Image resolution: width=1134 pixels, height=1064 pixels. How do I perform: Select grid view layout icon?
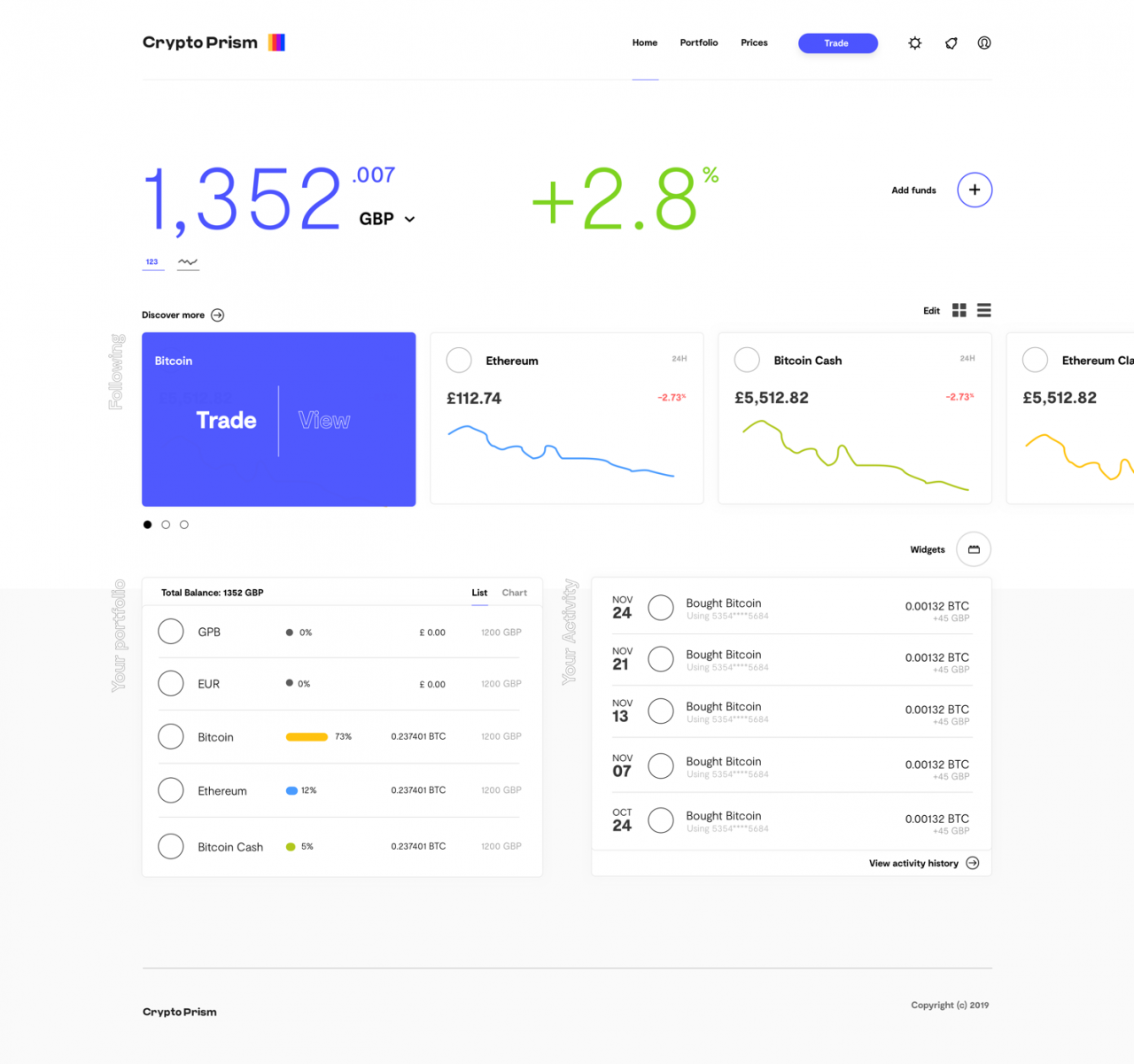(x=959, y=310)
